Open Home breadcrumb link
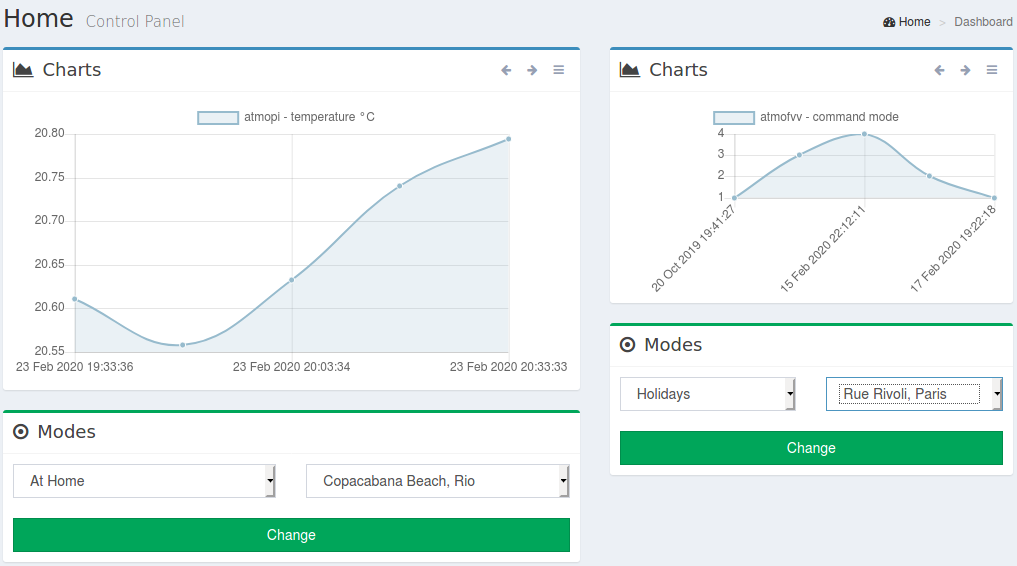The width and height of the screenshot is (1017, 566). click(915, 22)
